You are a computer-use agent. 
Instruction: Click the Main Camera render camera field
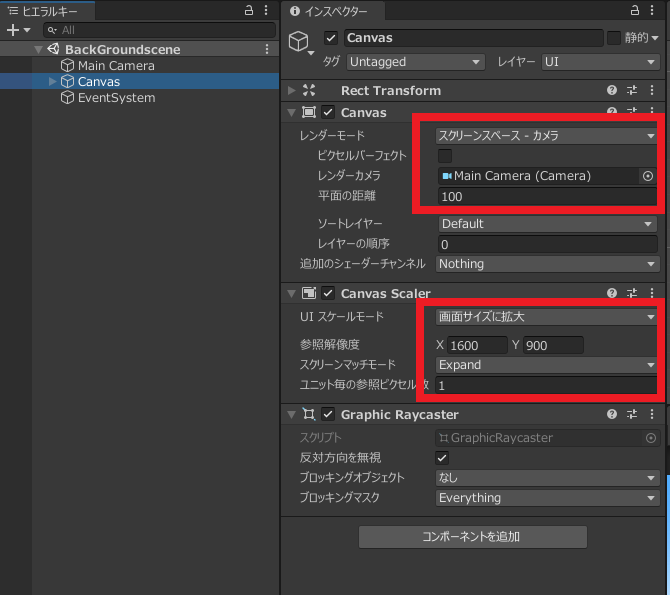[x=538, y=176]
